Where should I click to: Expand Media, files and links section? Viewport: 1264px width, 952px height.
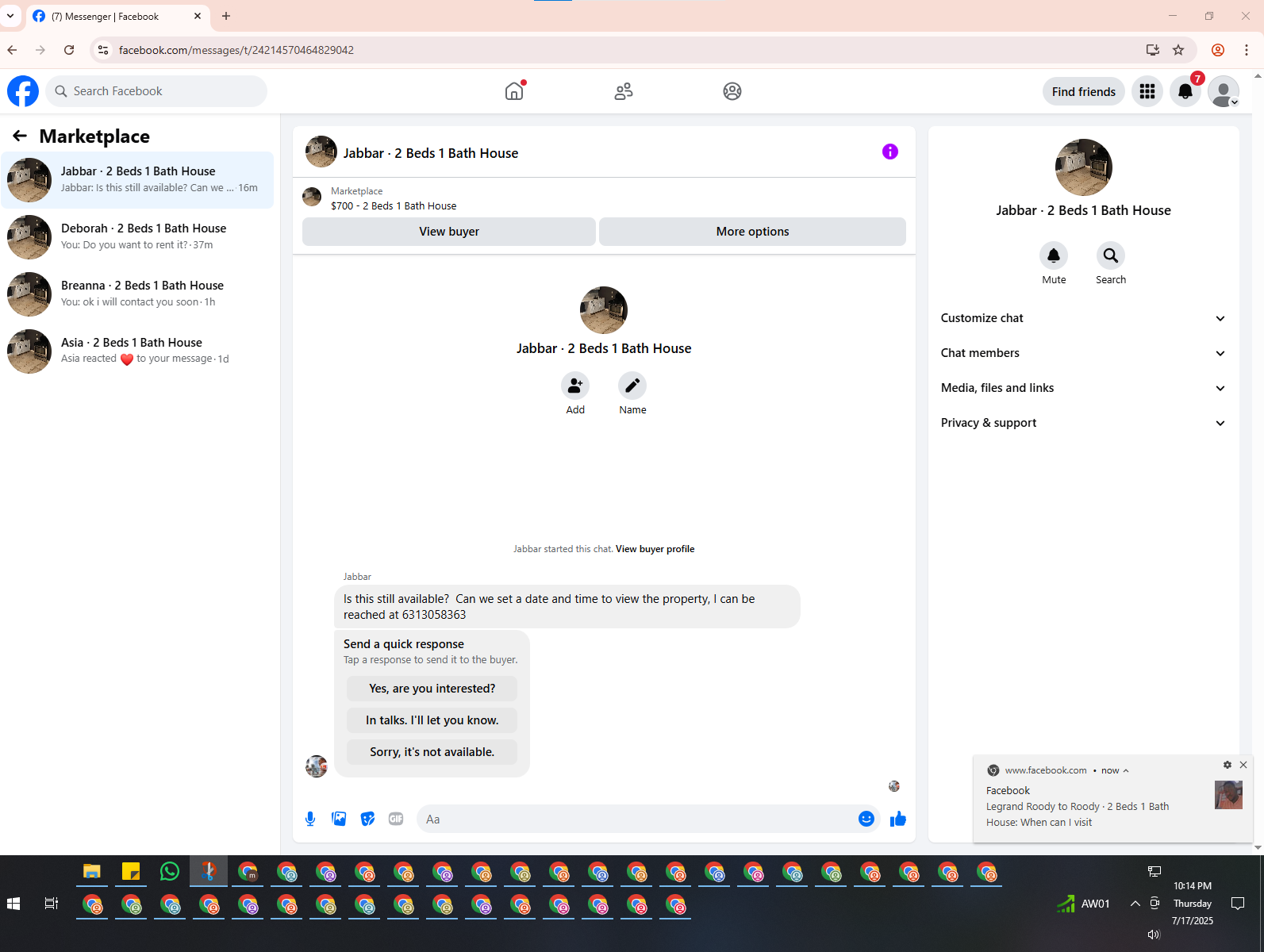(x=1083, y=388)
